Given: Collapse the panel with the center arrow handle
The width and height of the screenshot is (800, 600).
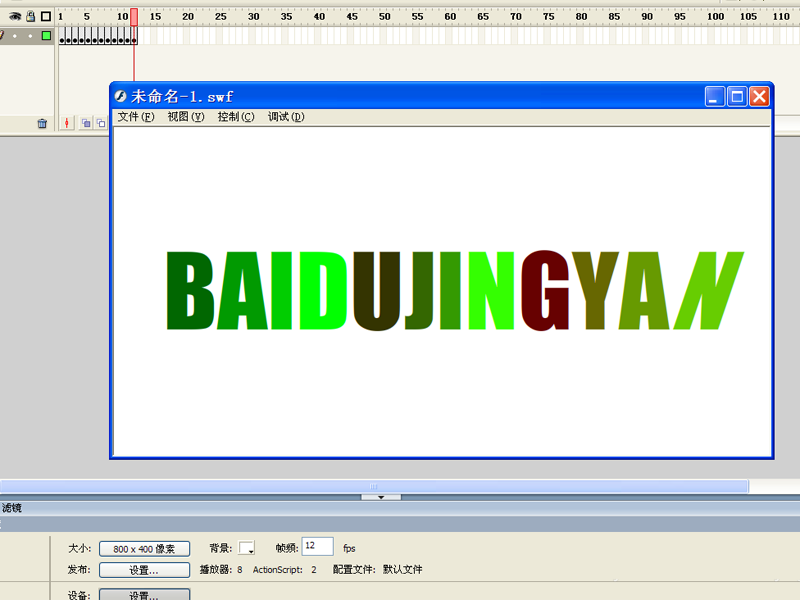Looking at the screenshot, I should 381,497.
